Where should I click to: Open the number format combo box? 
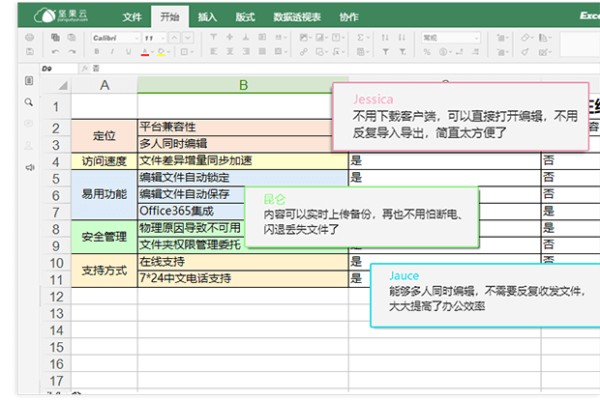click(x=451, y=38)
